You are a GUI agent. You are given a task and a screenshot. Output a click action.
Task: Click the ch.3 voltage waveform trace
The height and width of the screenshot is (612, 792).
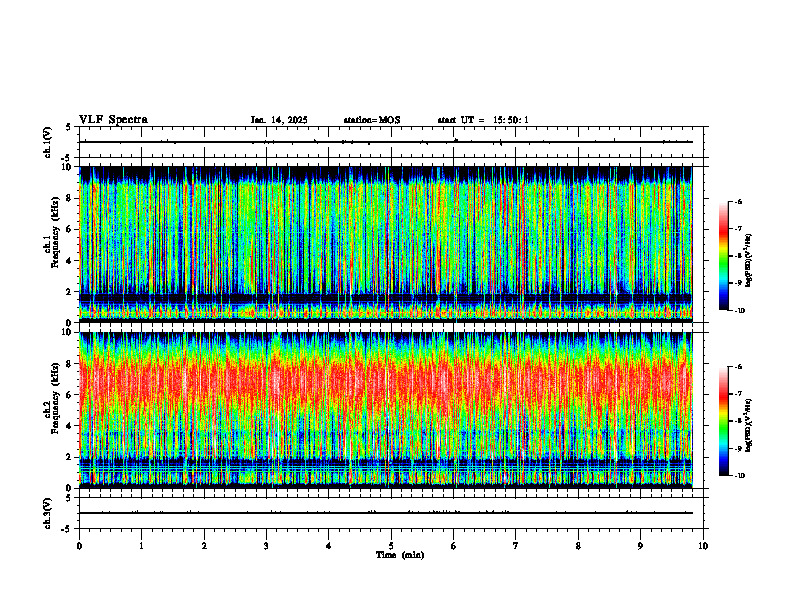point(386,513)
